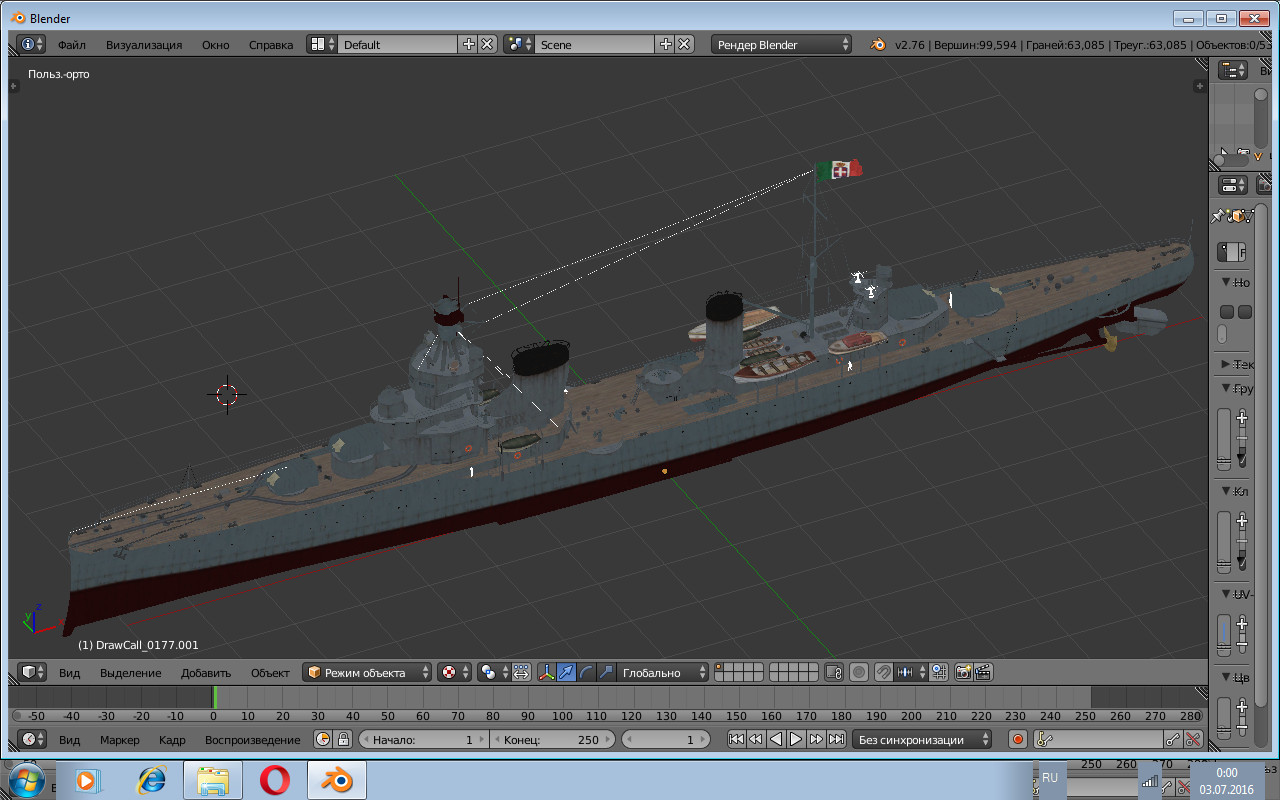Toggle the 3D manipulator axes icon
Screen dimensions: 1280x800
point(547,672)
